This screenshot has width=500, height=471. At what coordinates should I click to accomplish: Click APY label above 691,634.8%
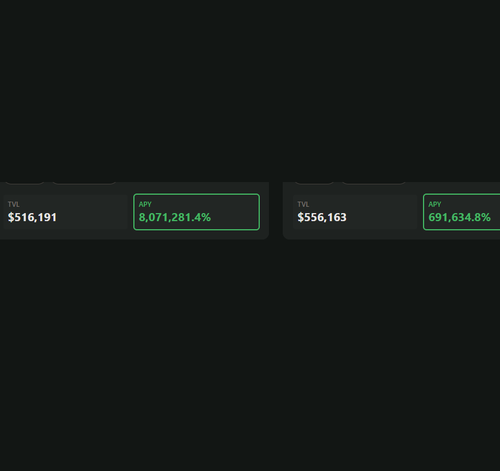click(435, 204)
